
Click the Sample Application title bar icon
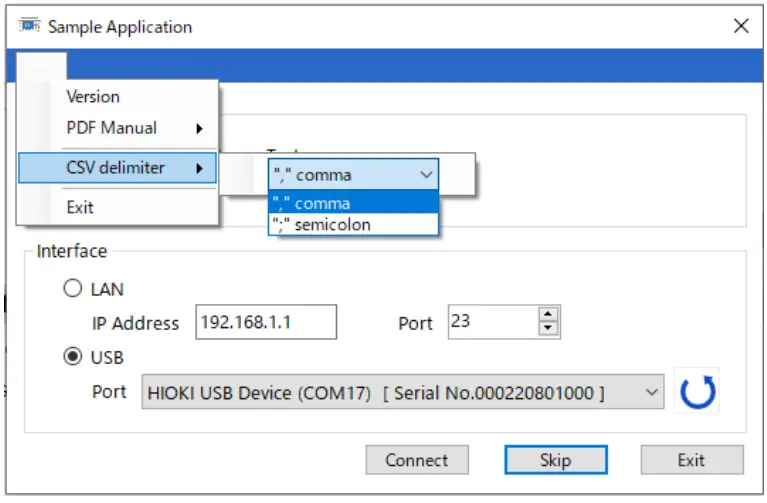click(29, 26)
